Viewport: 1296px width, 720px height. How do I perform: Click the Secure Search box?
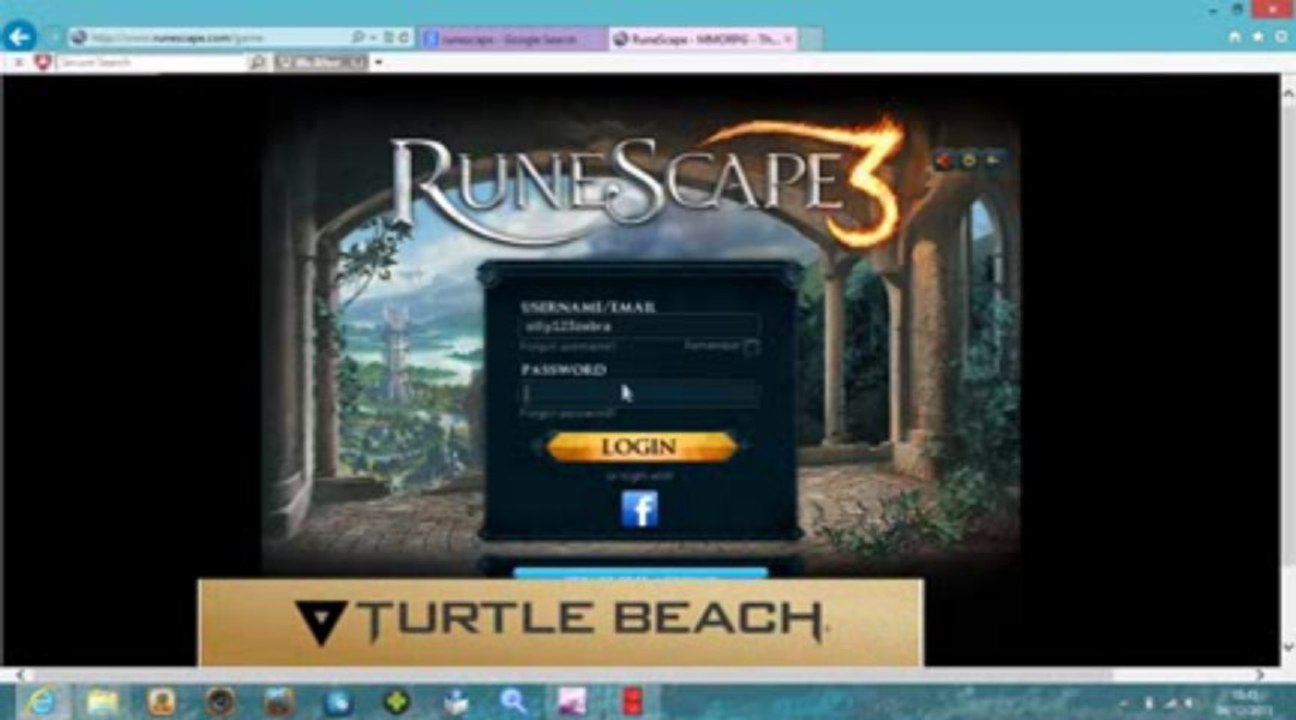pos(150,62)
